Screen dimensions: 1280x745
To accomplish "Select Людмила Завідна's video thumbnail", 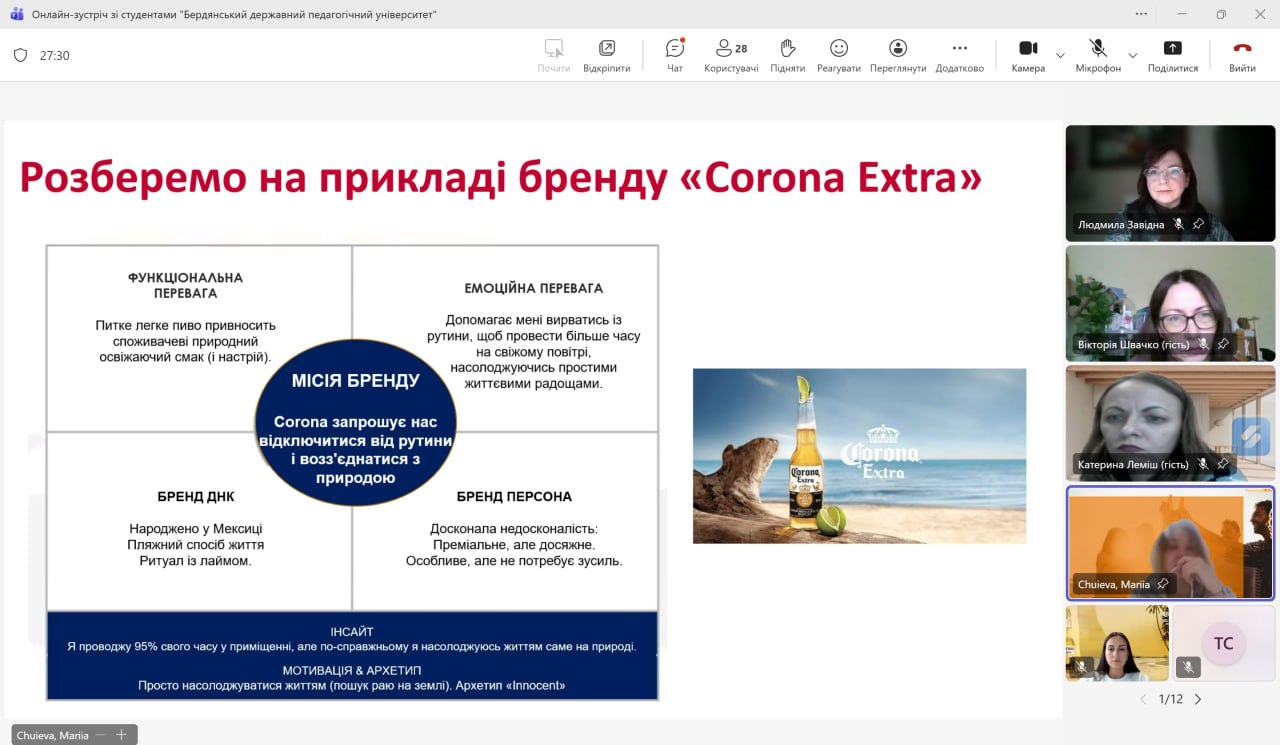I will coord(1170,182).
